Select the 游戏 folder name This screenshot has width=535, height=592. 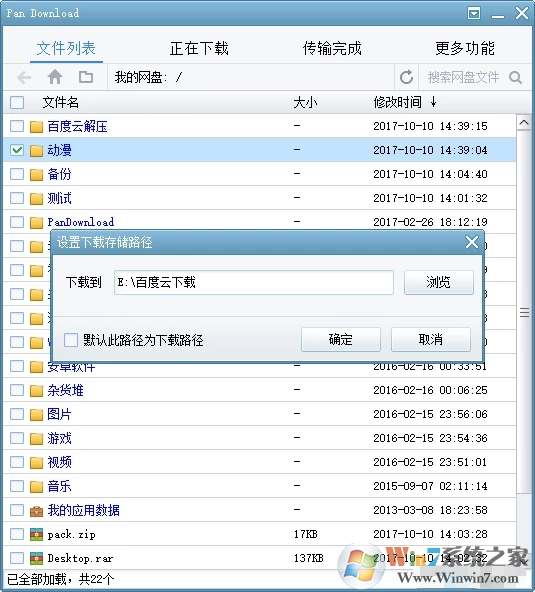[59, 438]
